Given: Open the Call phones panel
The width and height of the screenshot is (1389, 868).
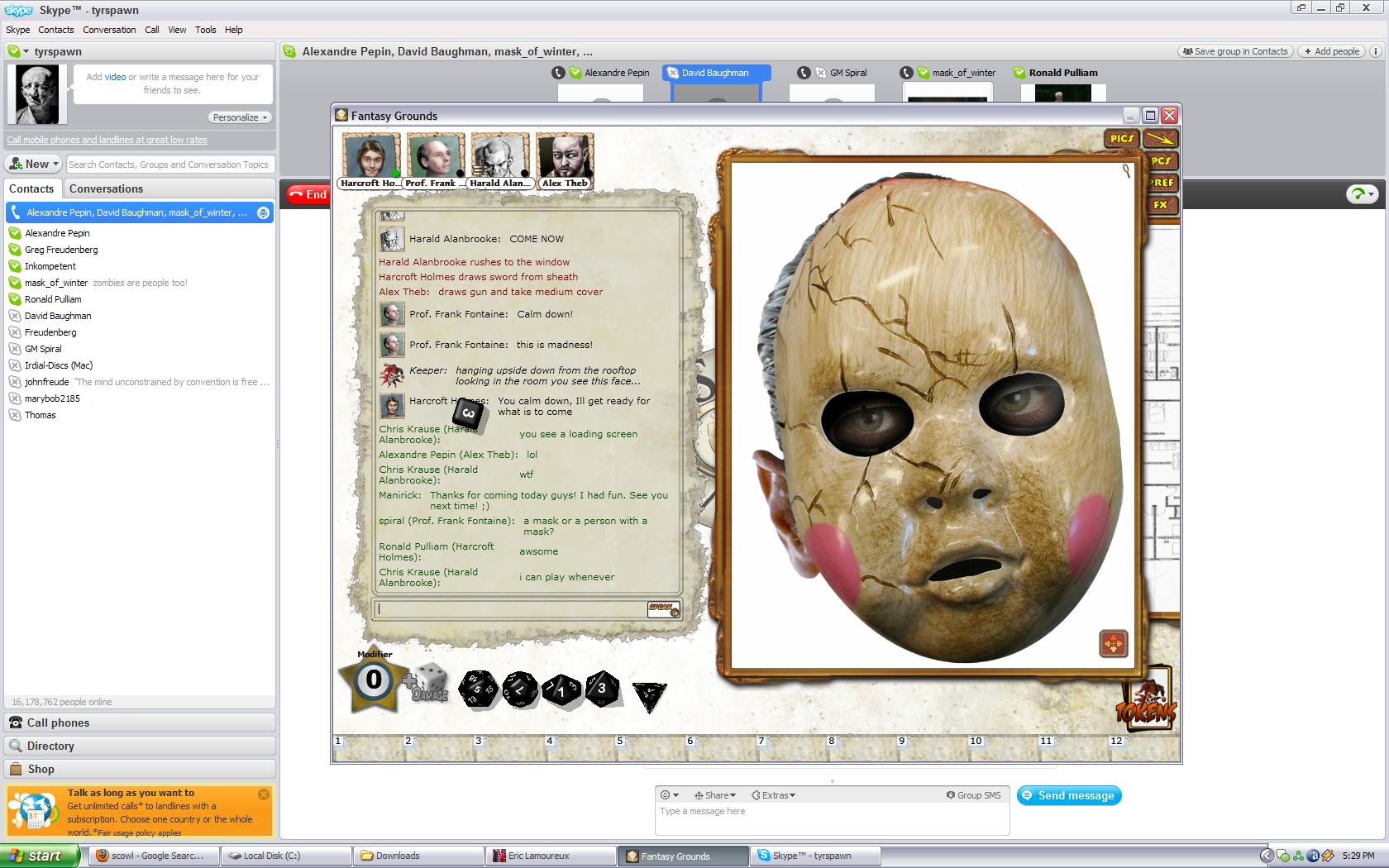Looking at the screenshot, I should [140, 723].
